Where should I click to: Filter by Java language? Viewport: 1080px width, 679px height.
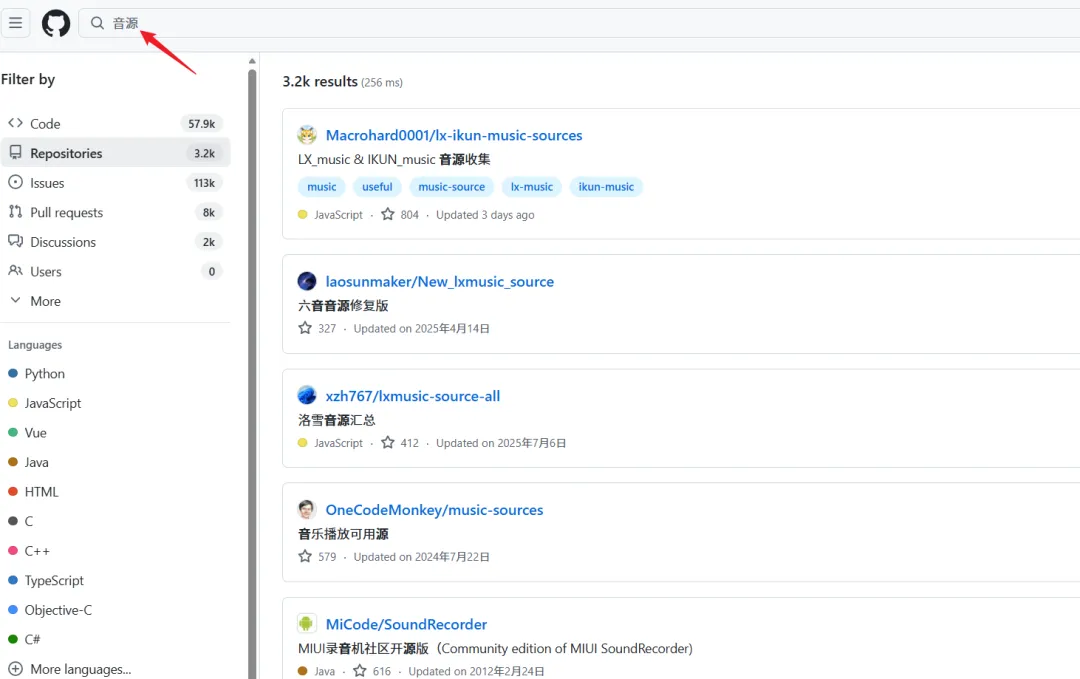click(x=37, y=463)
